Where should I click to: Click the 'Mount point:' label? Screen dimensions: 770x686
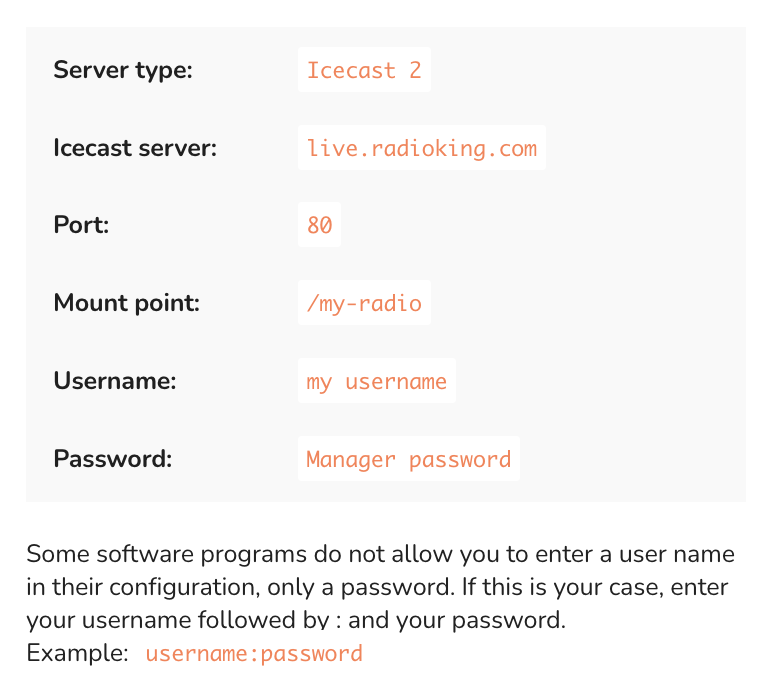click(x=126, y=303)
